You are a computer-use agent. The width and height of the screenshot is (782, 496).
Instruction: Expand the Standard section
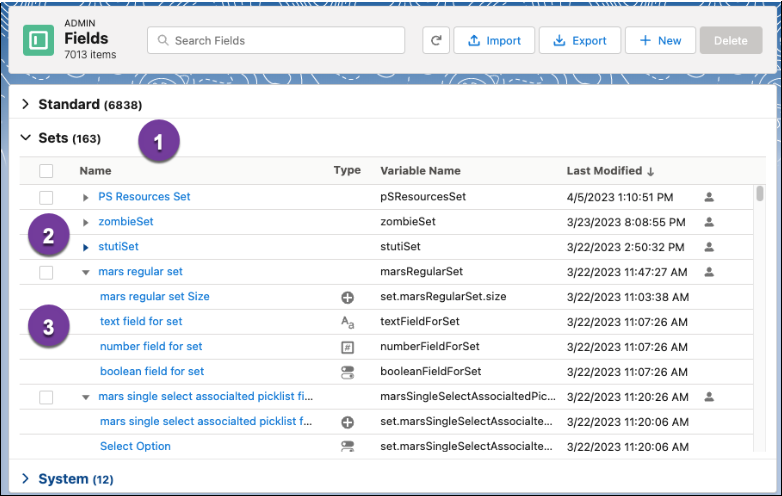(25, 104)
